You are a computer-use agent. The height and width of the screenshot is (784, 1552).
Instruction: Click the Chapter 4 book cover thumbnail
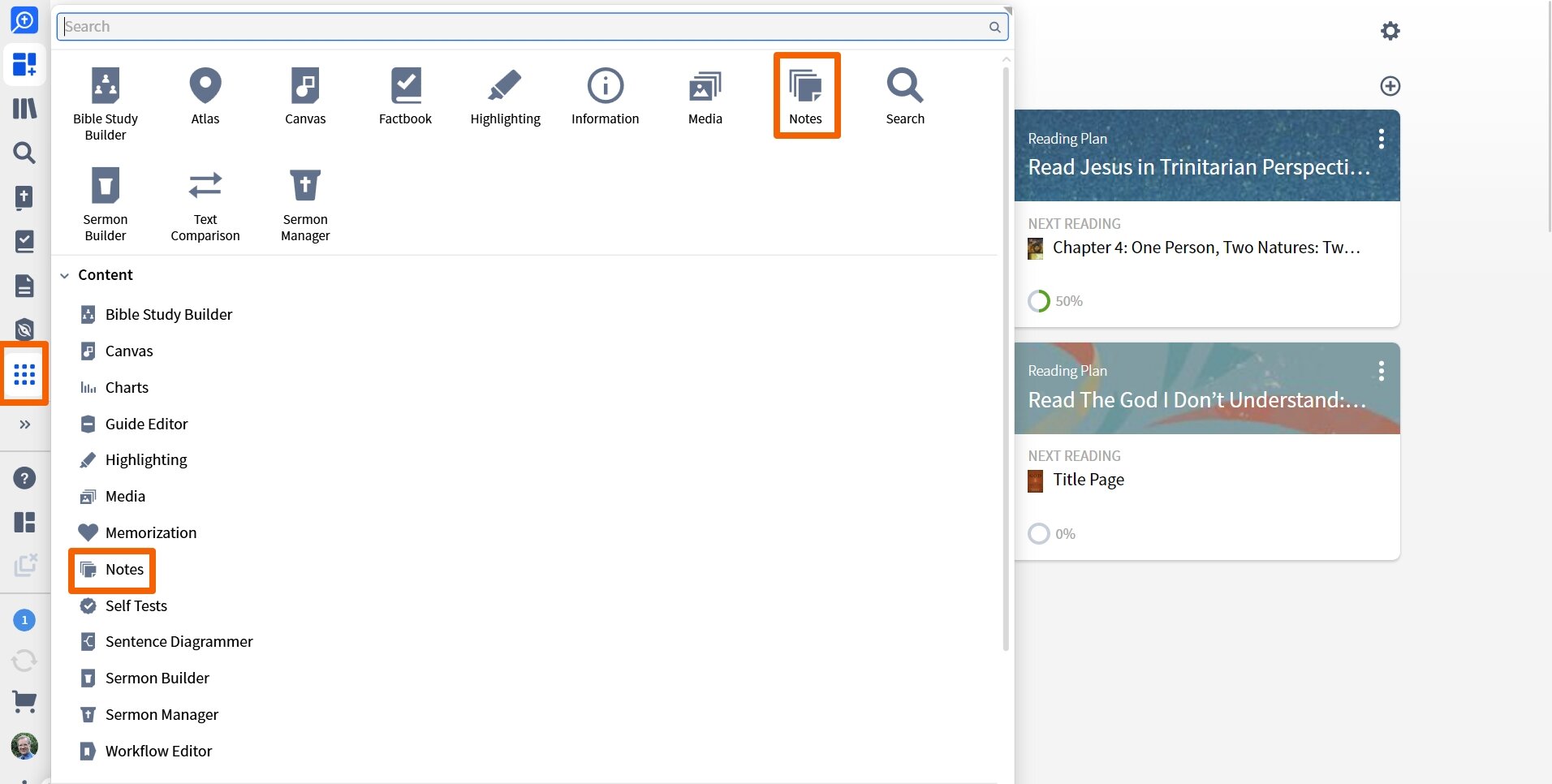point(1036,248)
